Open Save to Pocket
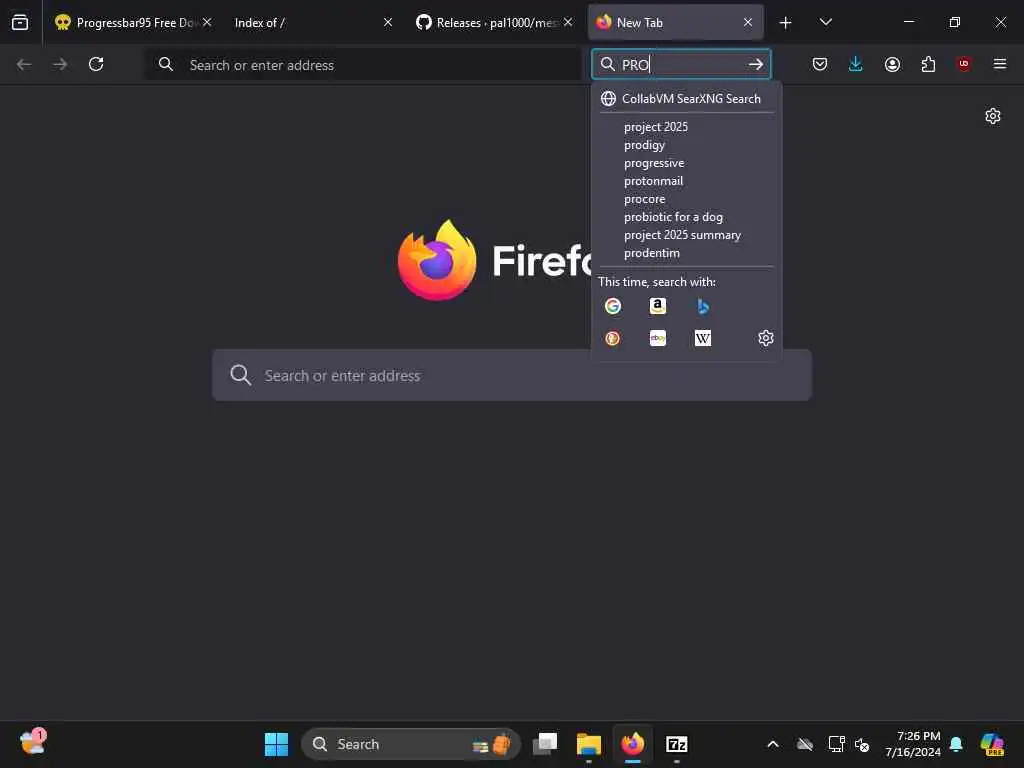Image resolution: width=1024 pixels, height=768 pixels. coord(820,64)
